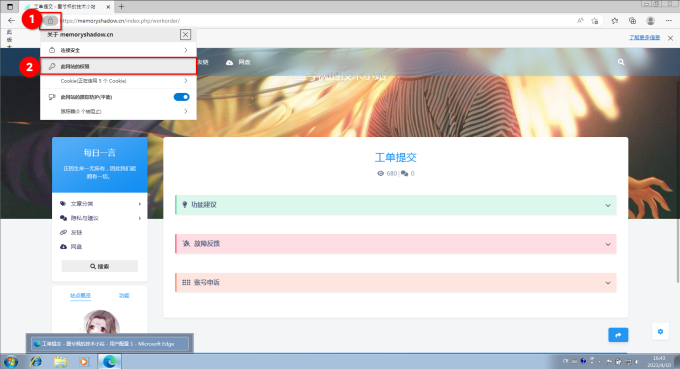
Task: Click the lightbulb icon in 功能建议
Action: (185, 205)
